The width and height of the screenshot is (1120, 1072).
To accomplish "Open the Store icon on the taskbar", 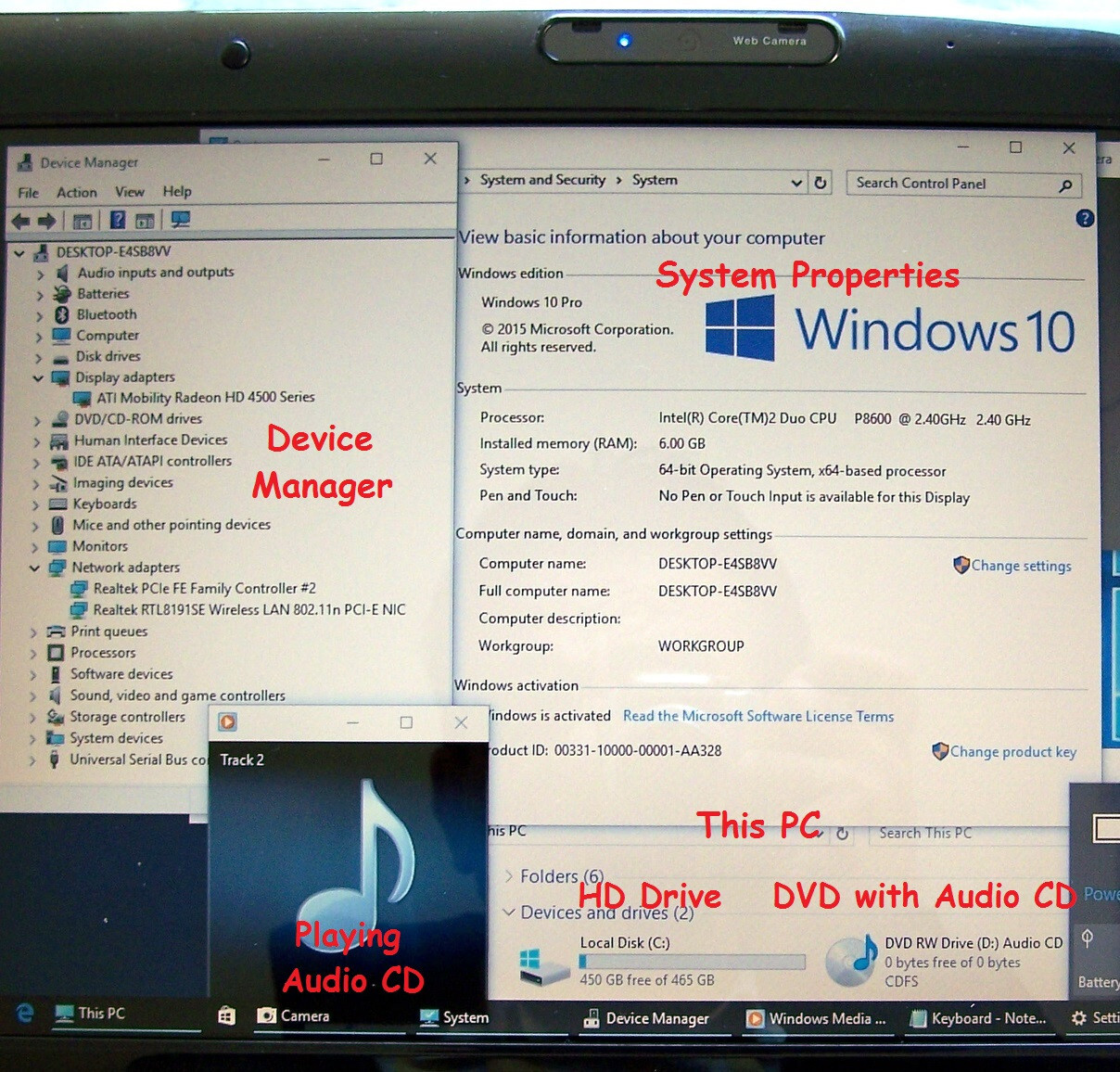I will click(226, 1016).
